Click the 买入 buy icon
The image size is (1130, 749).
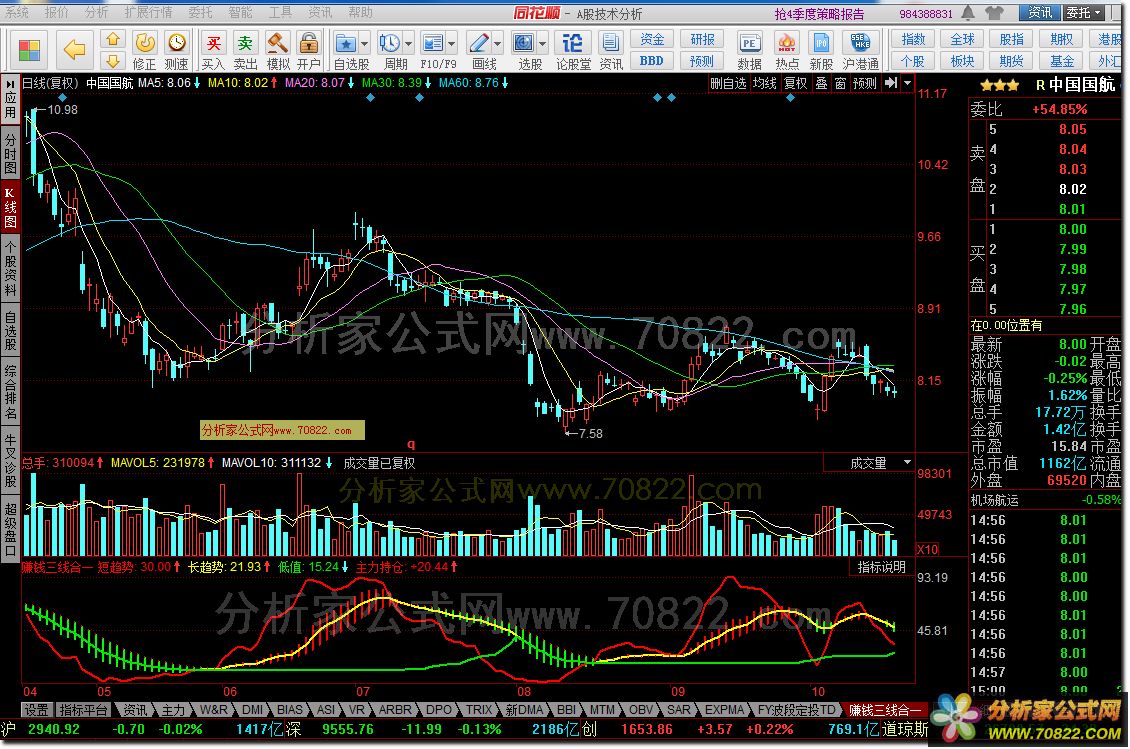tap(213, 50)
